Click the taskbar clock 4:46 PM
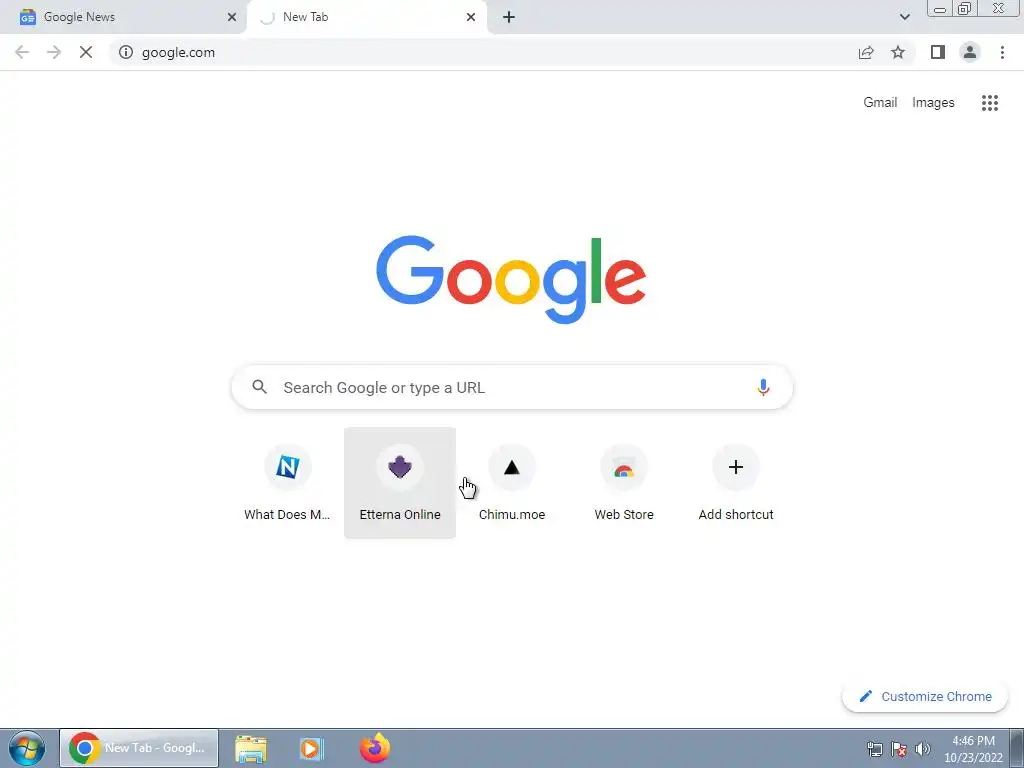Screen dimensions: 1024x768 tap(973, 749)
